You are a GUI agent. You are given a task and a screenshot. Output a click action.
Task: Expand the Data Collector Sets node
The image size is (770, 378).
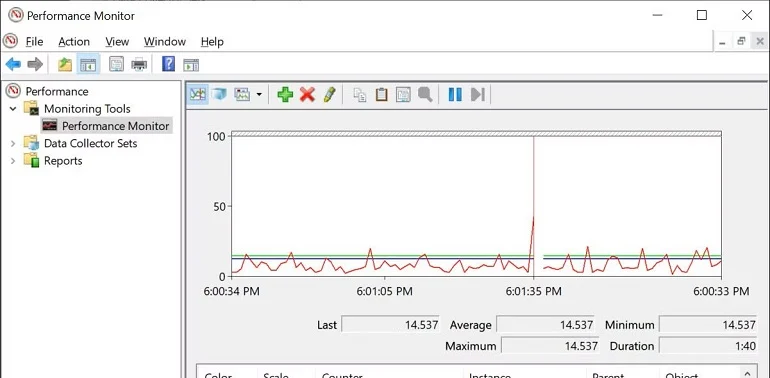(x=13, y=143)
